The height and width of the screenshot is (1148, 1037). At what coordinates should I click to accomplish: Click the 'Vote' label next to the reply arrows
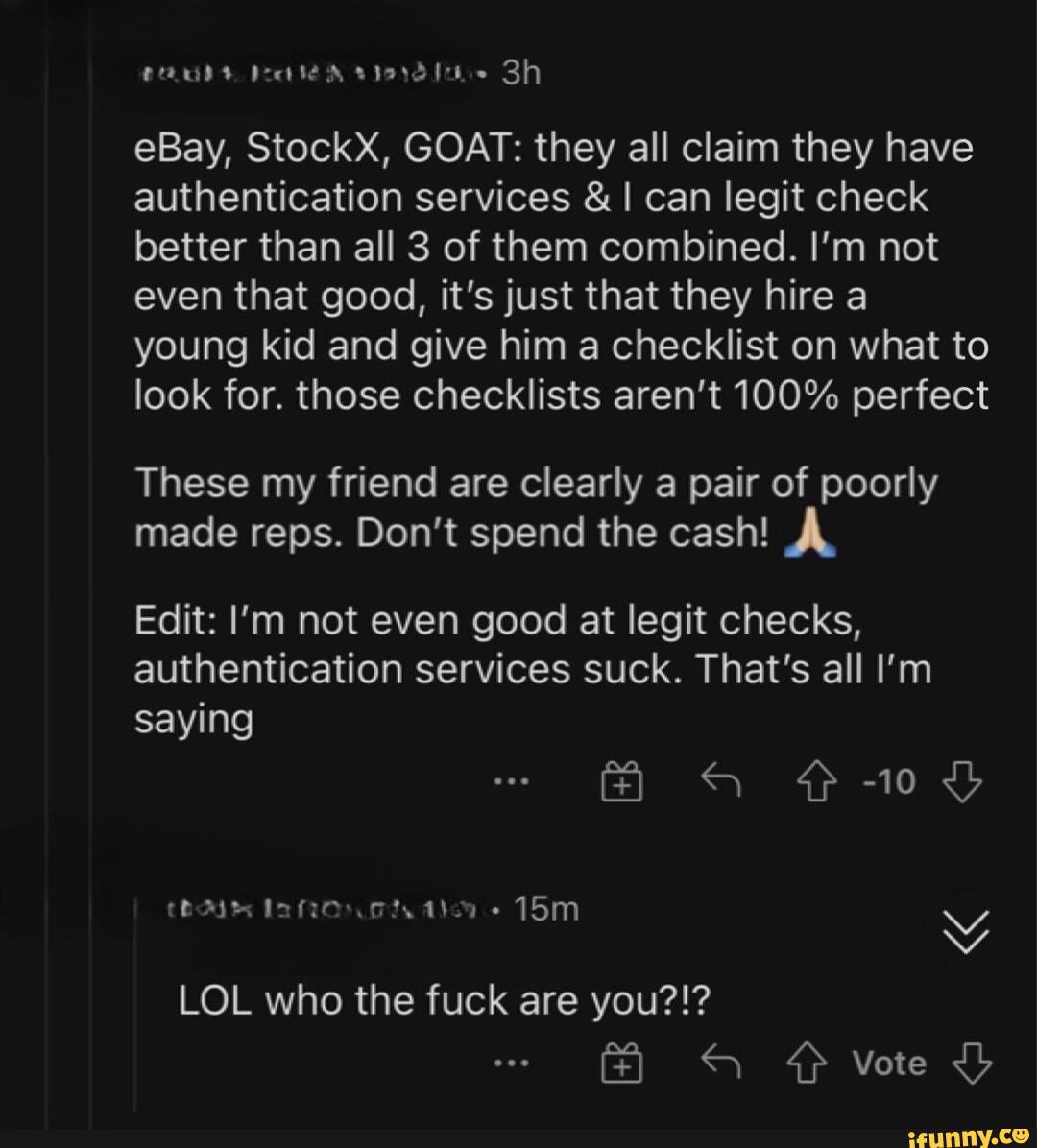888,1063
